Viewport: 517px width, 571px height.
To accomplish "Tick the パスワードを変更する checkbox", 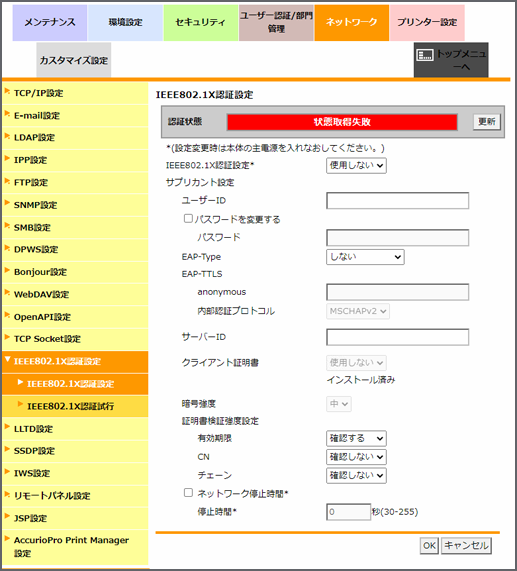I will pos(188,218).
